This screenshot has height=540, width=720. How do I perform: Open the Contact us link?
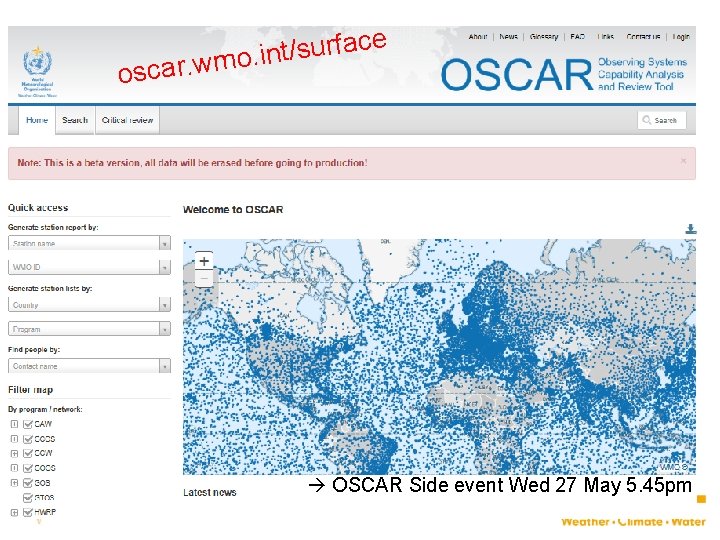pos(643,37)
